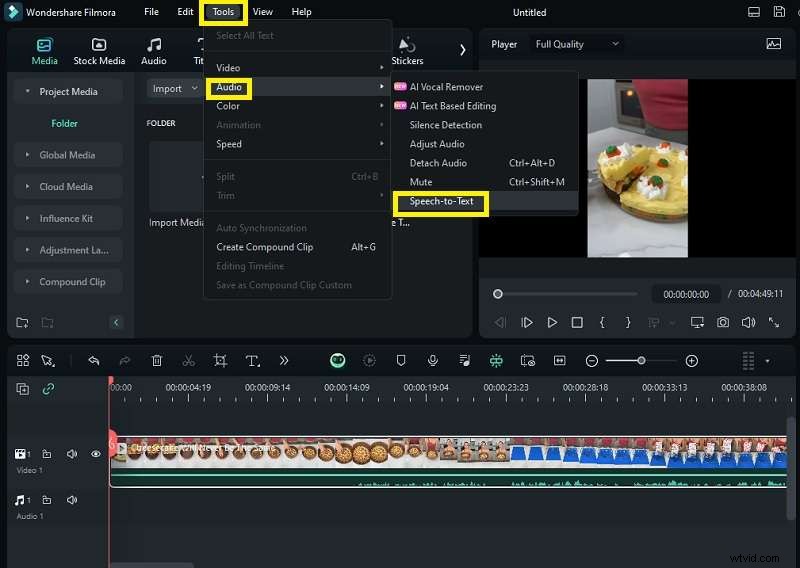Click the undo arrow in timeline toolbar
This screenshot has width=800, height=568.
[x=93, y=361]
